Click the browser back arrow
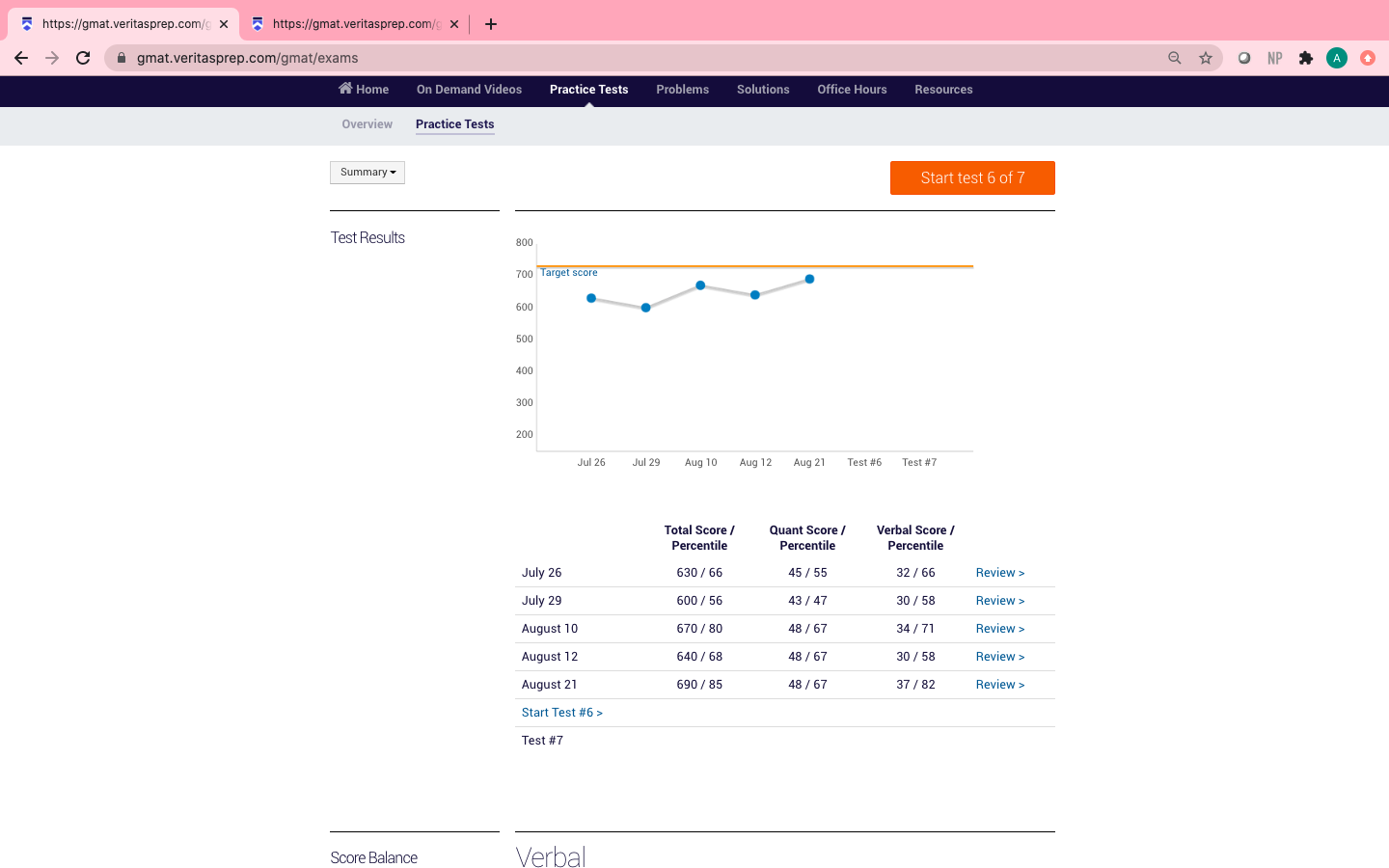The image size is (1389, 868). pyautogui.click(x=21, y=58)
